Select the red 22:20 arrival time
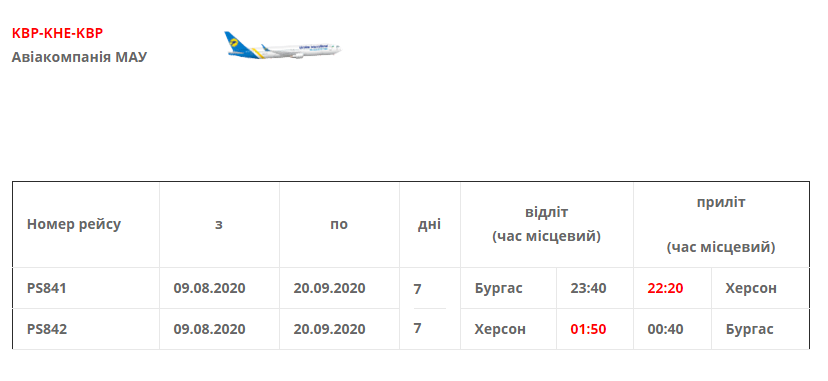This screenshot has width=828, height=381. (665, 289)
